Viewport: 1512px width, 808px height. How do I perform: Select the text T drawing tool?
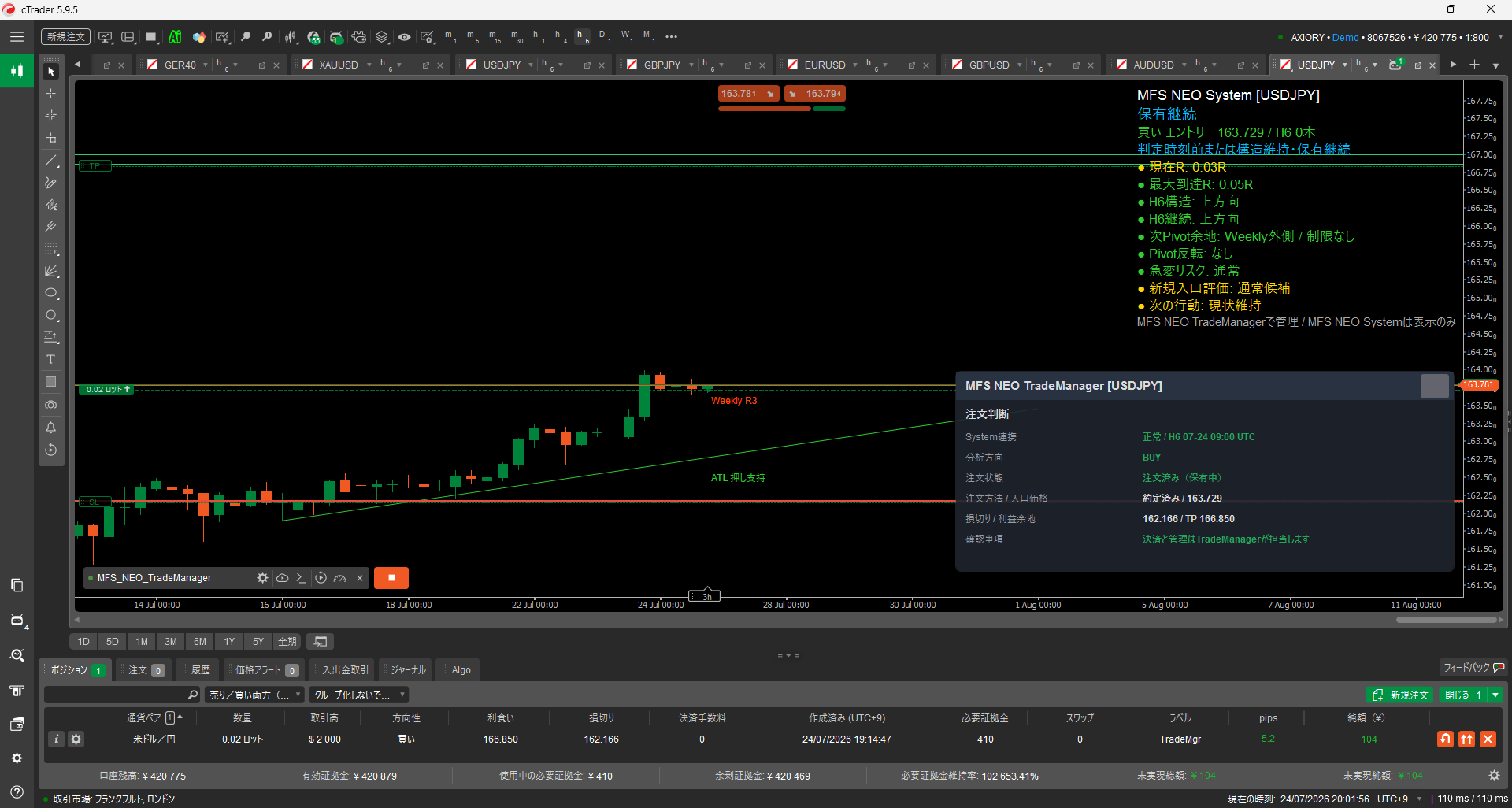click(x=51, y=359)
